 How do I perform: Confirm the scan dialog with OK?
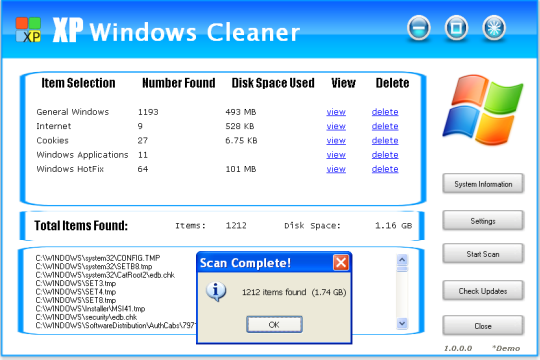coord(274,325)
